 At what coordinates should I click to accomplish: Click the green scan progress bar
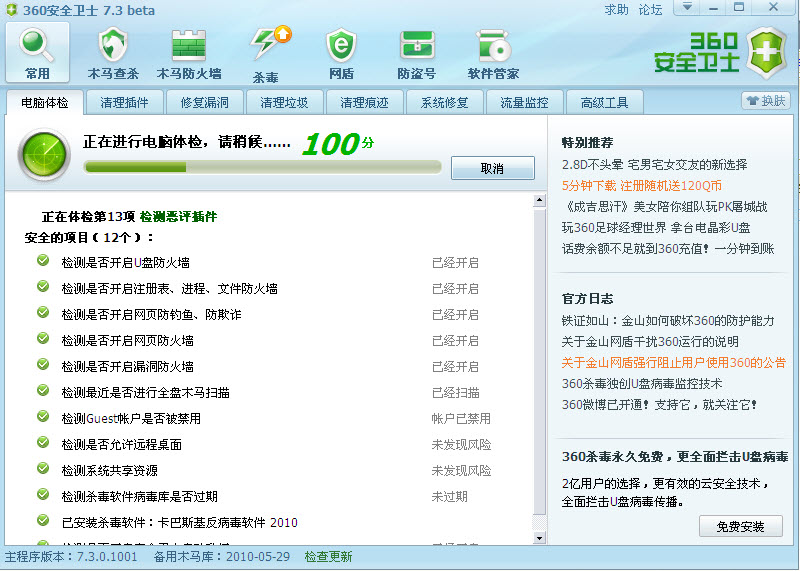tap(260, 167)
